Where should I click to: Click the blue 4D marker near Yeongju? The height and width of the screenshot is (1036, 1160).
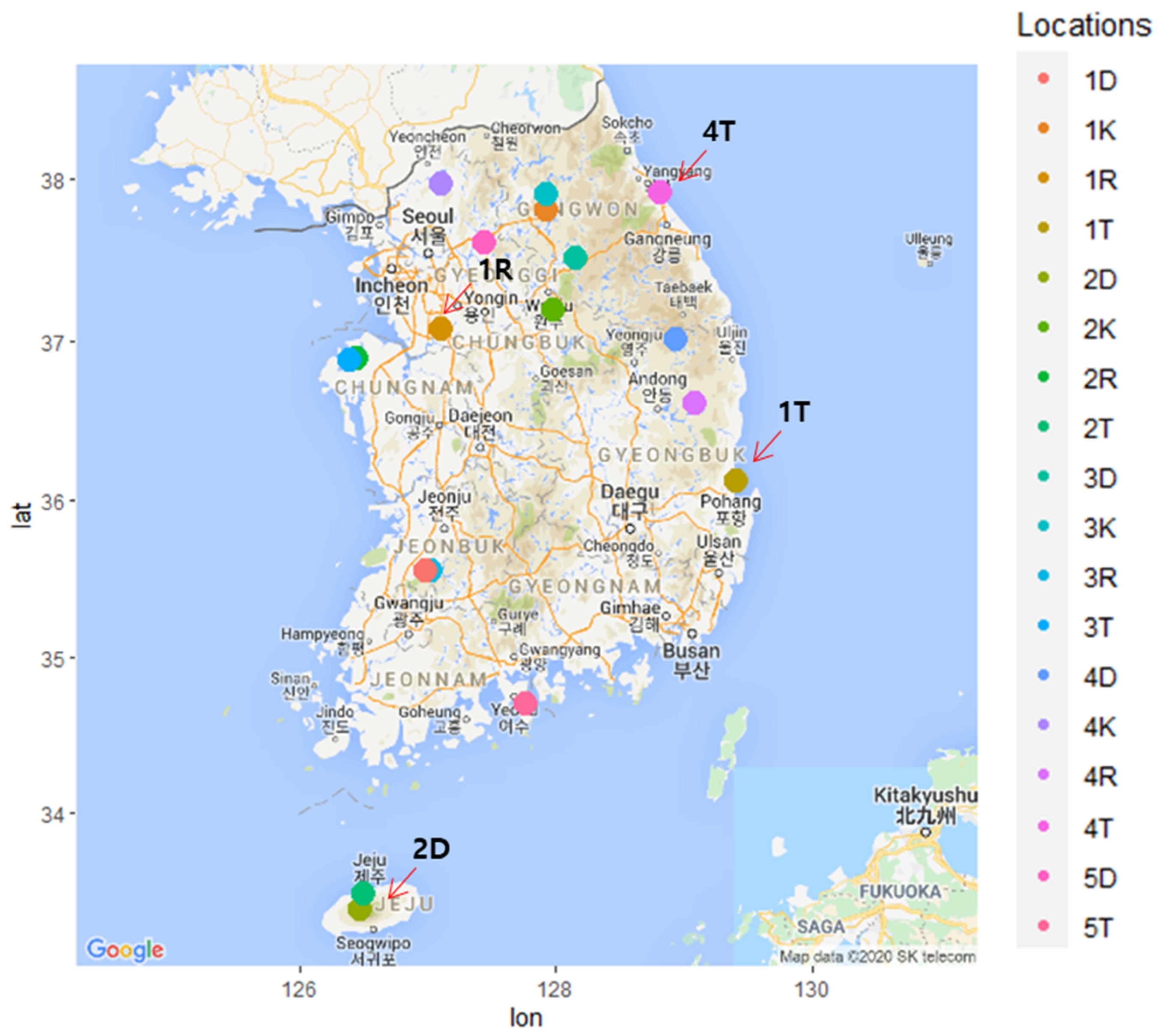point(675,339)
